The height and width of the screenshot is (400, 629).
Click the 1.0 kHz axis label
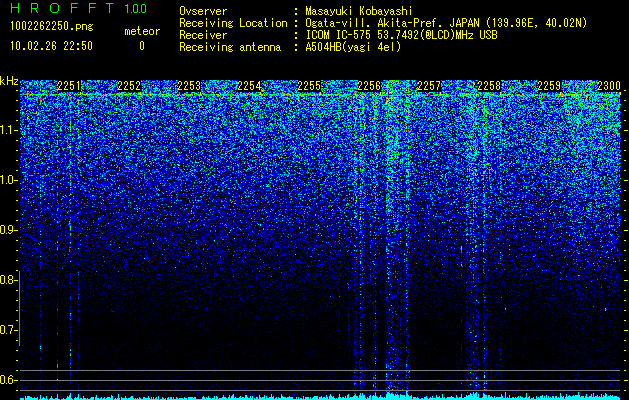click(x=8, y=180)
